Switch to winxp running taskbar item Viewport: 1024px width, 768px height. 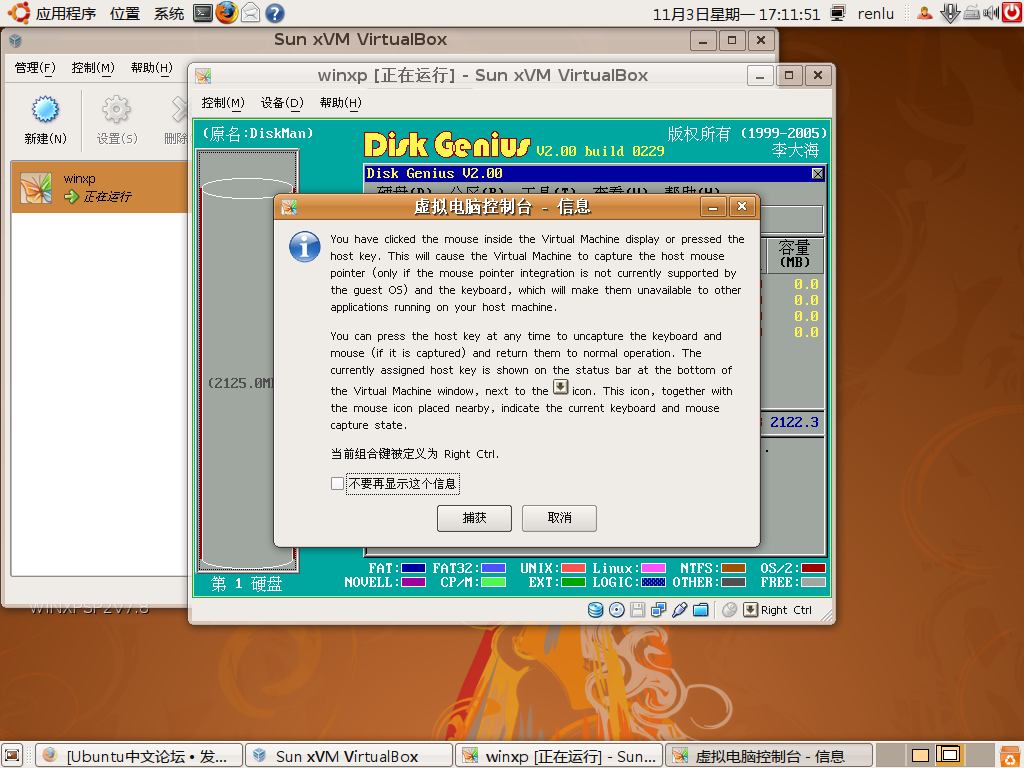[x=559, y=756]
